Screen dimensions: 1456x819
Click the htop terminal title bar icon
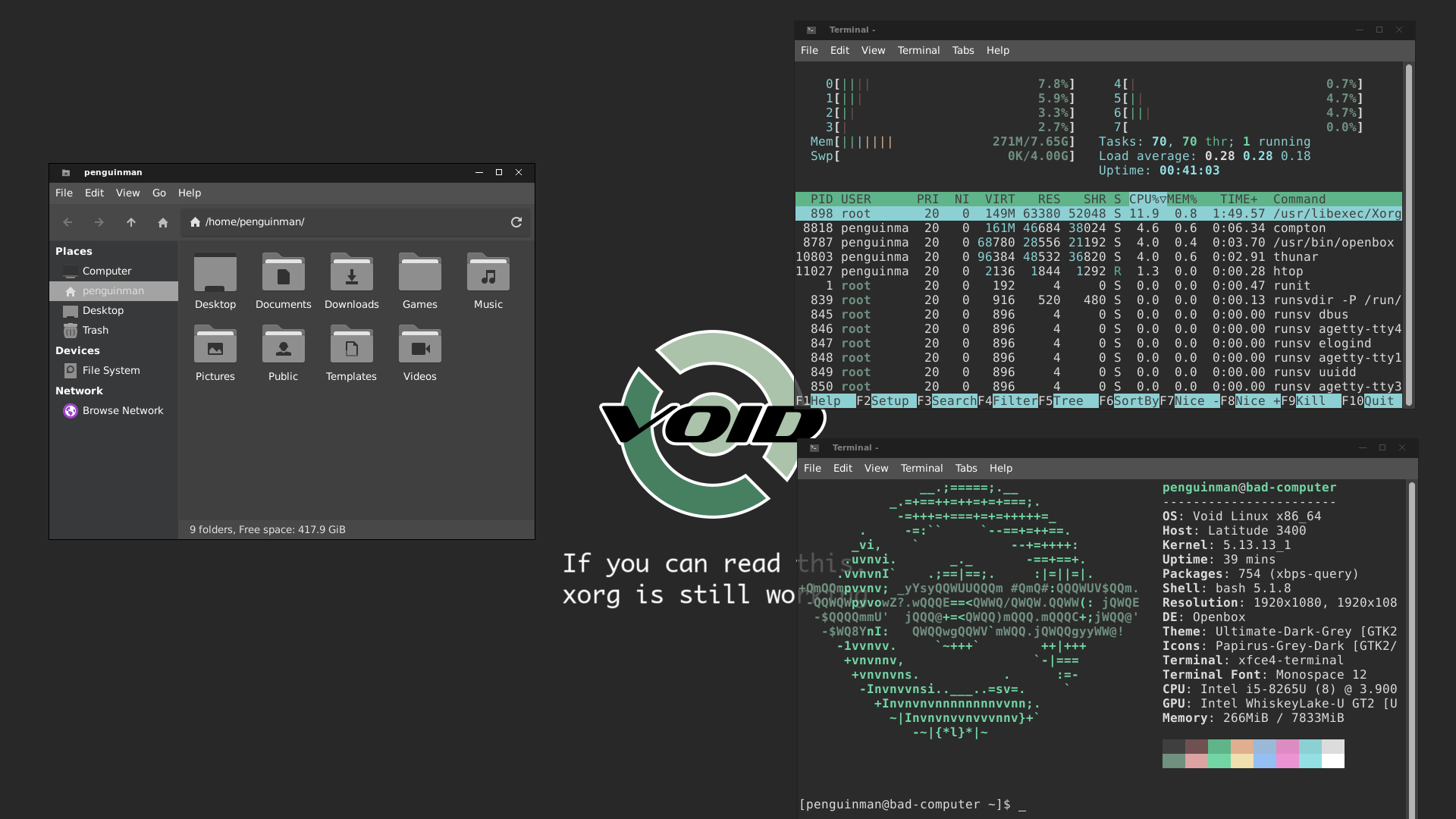tap(811, 30)
